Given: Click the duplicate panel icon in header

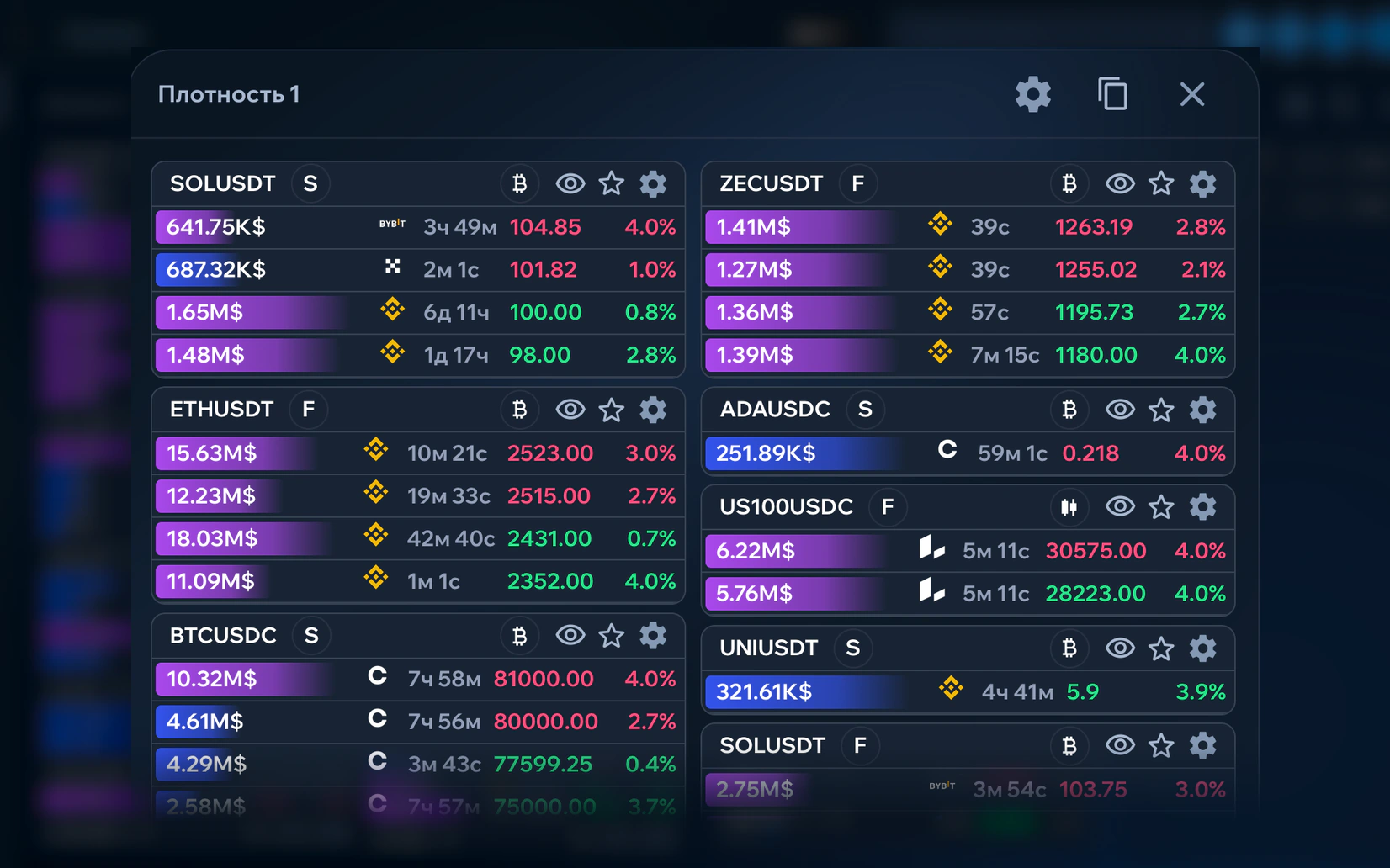Looking at the screenshot, I should 1112,94.
